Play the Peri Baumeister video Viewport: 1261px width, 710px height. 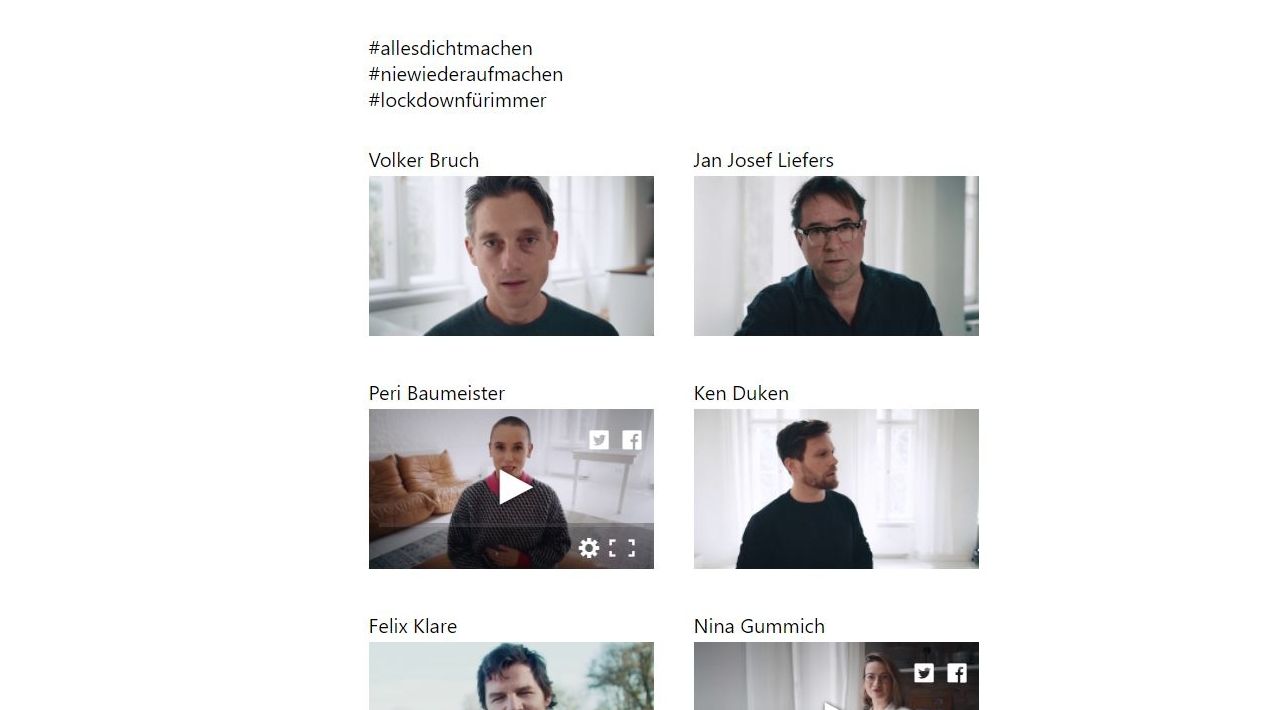(514, 487)
